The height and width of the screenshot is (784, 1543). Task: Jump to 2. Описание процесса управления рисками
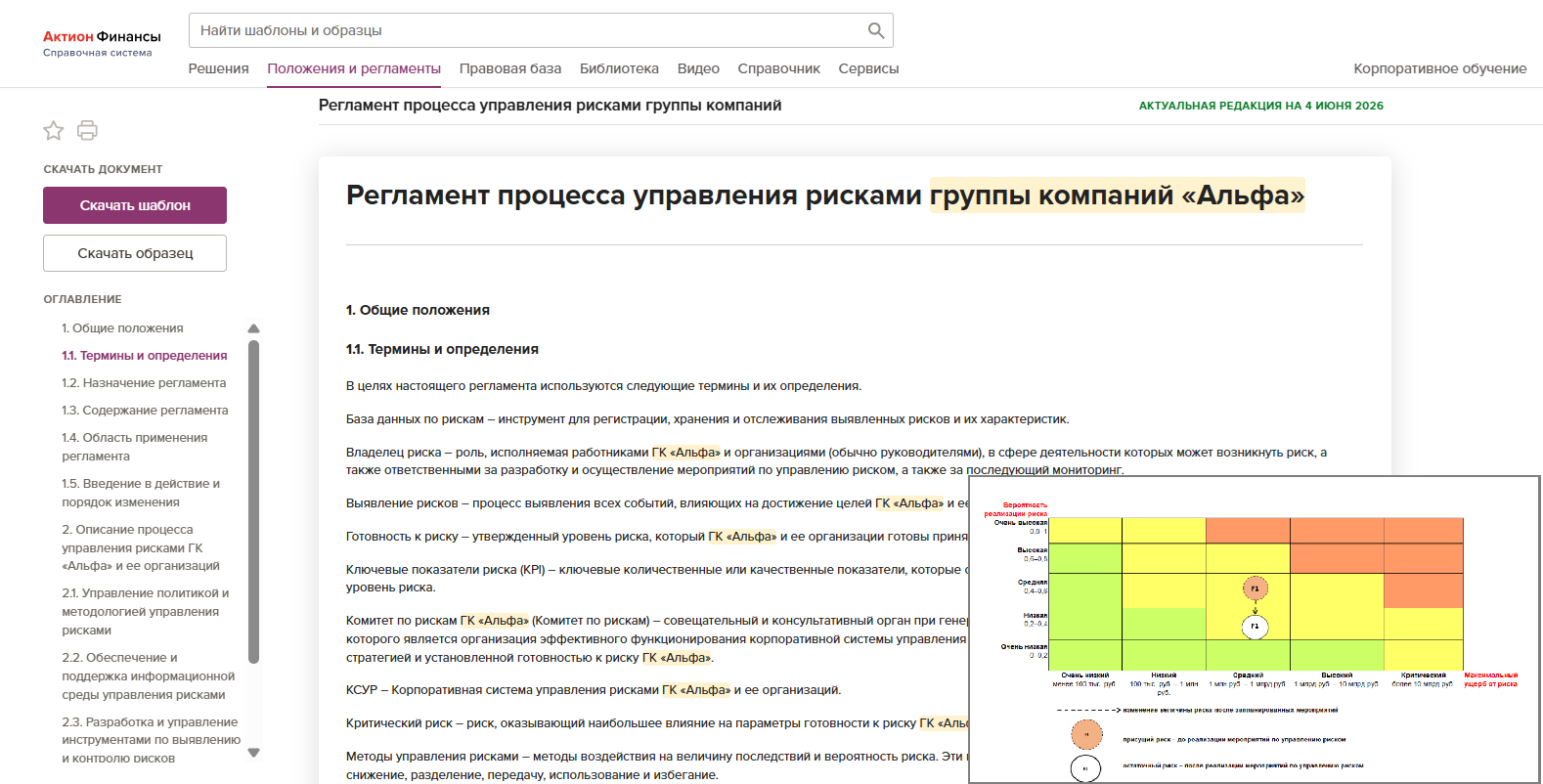[141, 547]
